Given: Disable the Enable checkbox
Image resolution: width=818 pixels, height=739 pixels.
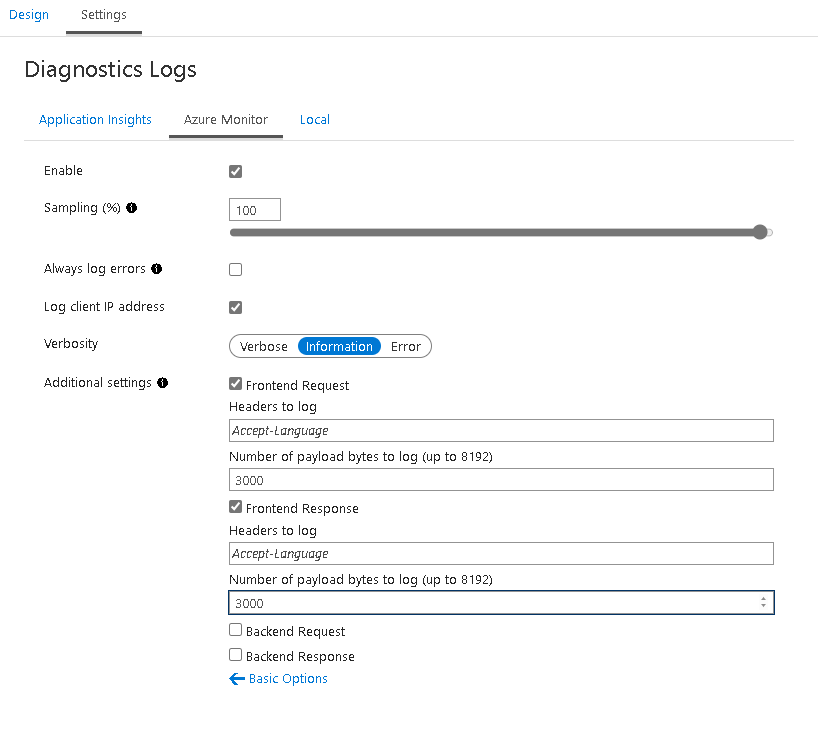Looking at the screenshot, I should pyautogui.click(x=235, y=171).
